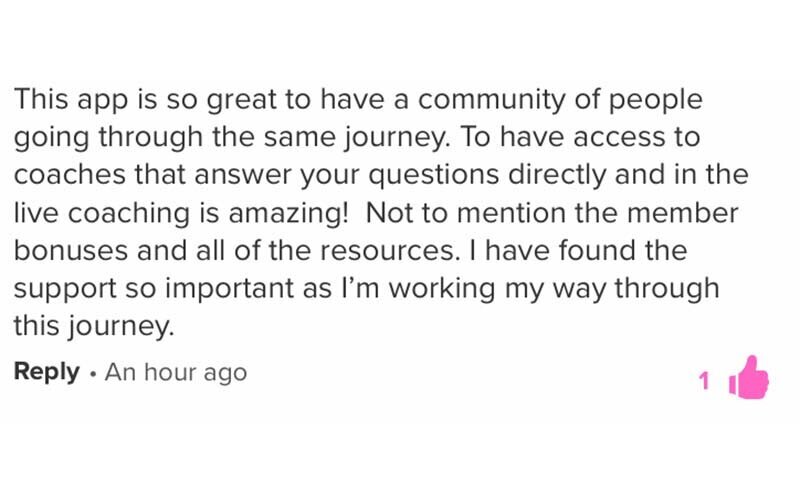Click the word 'amazing!' in the comment

pos(299,212)
